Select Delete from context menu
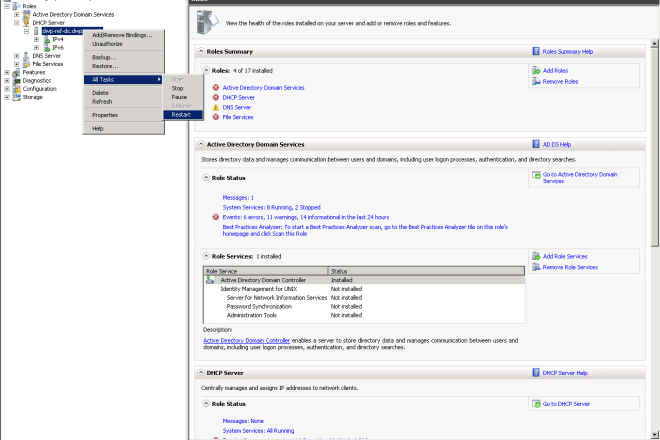The width and height of the screenshot is (660, 440). (x=123, y=93)
